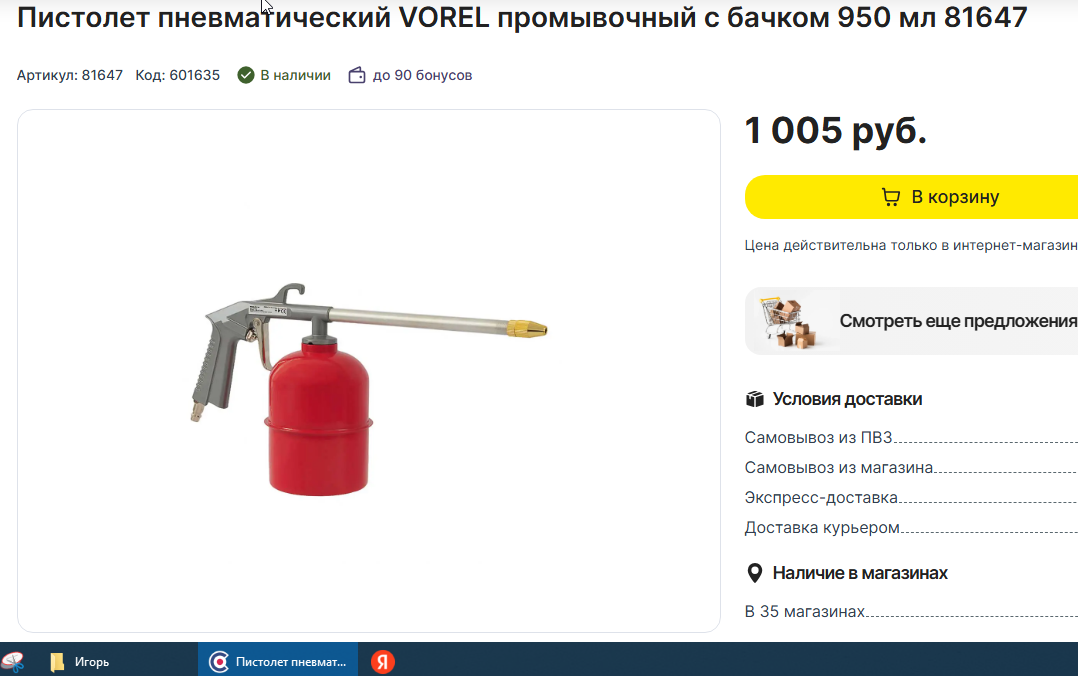Image resolution: width=1078 pixels, height=676 pixels.
Task: Switch to the Пистолет пневмат... taskbar window
Action: coord(278,662)
